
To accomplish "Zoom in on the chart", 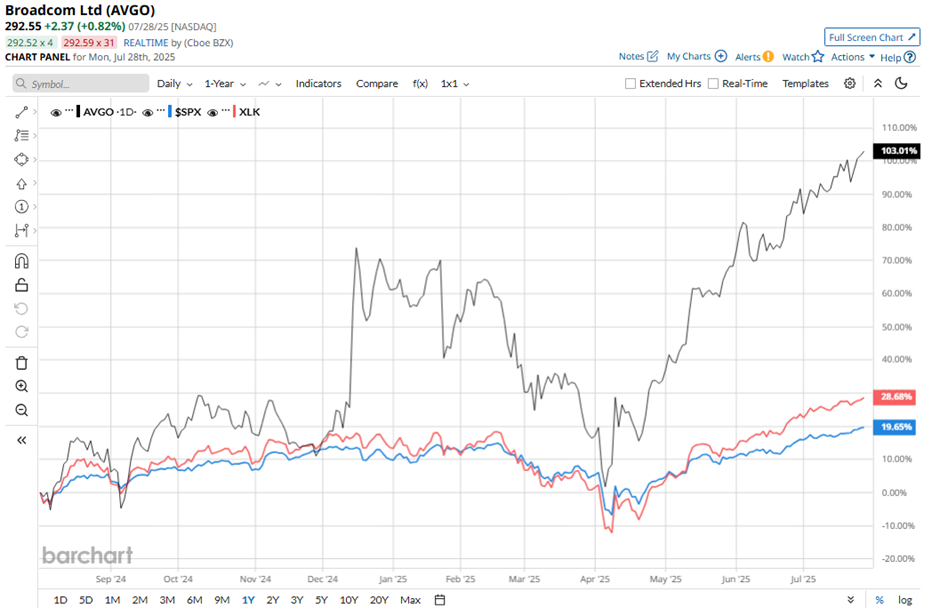I will coord(22,386).
